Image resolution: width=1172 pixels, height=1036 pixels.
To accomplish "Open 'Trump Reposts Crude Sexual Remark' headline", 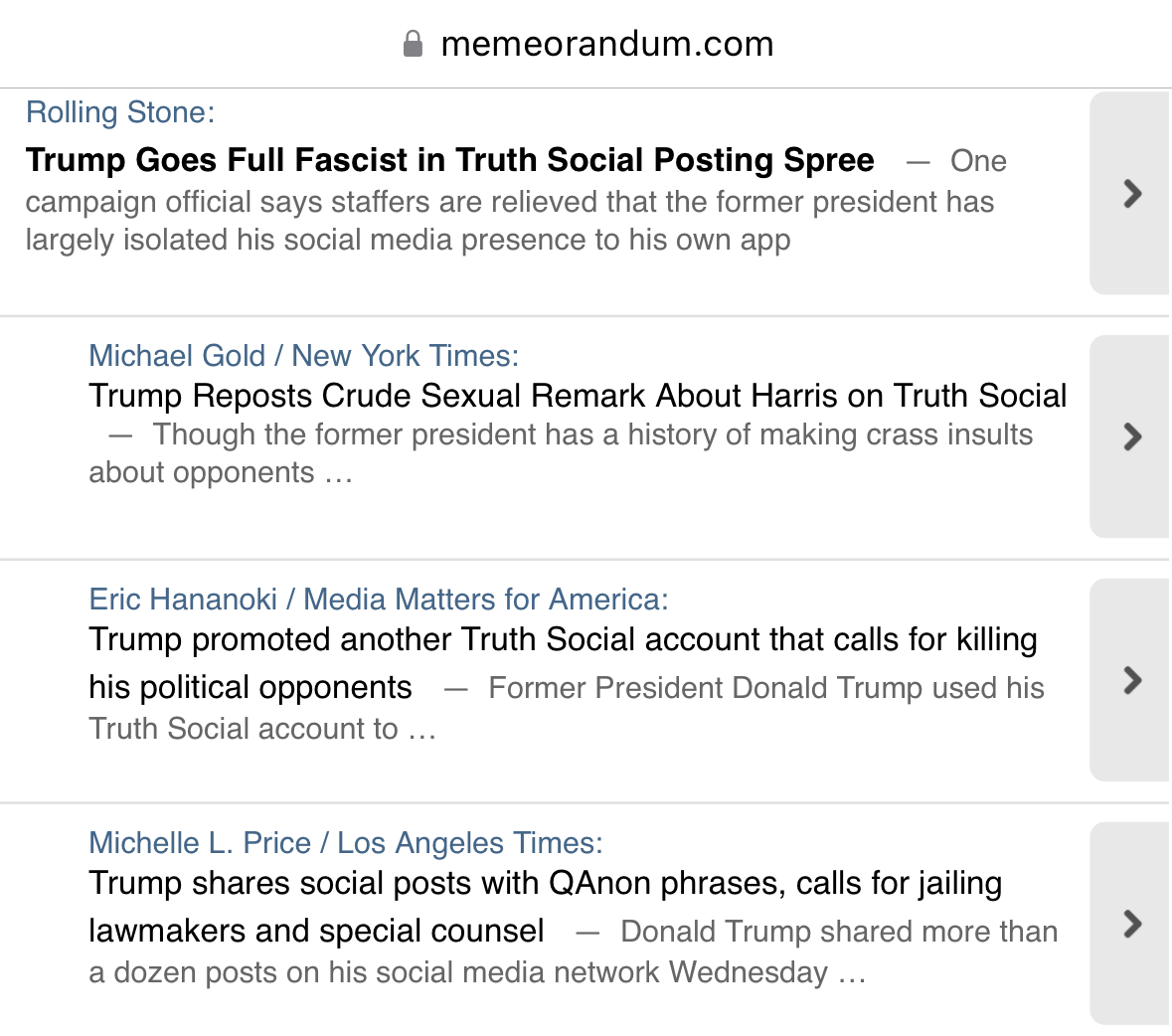I will pyautogui.click(x=577, y=396).
